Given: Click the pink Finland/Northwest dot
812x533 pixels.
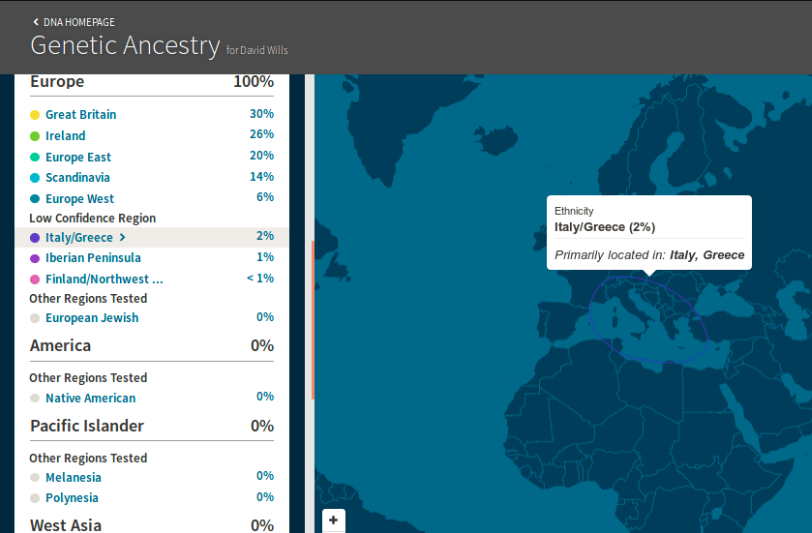Looking at the screenshot, I should (x=35, y=280).
